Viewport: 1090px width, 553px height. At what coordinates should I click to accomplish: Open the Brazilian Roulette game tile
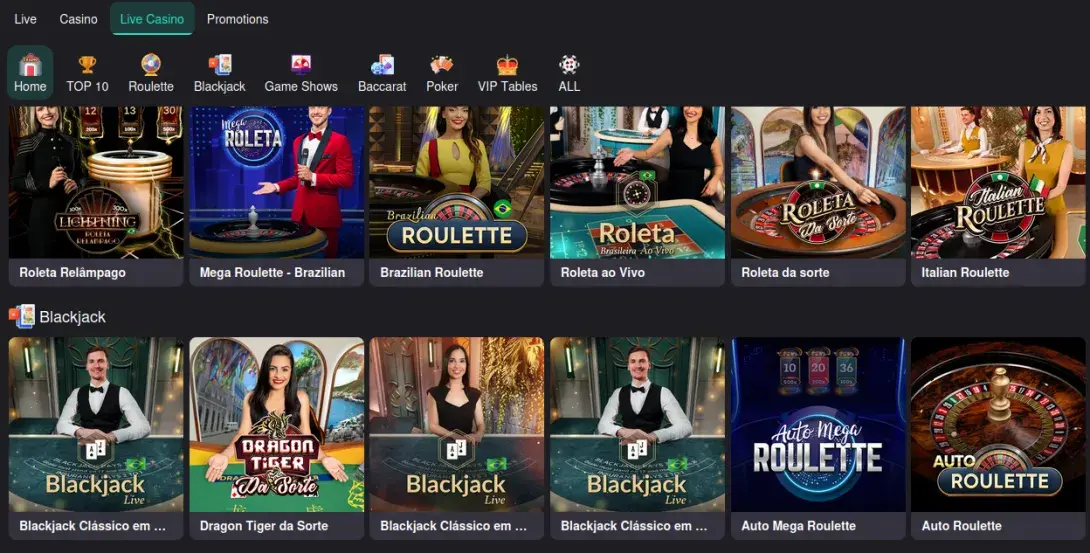pyautogui.click(x=457, y=196)
